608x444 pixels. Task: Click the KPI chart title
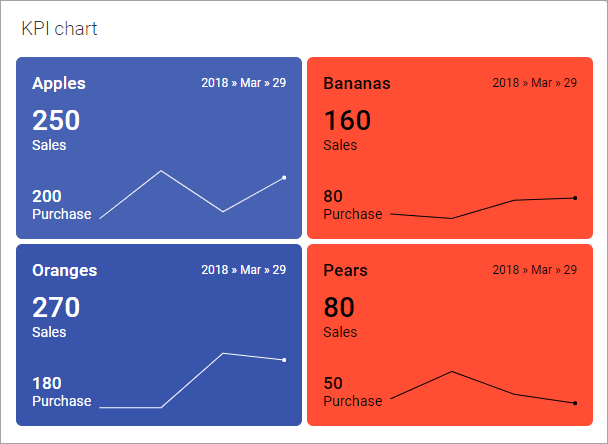coord(59,29)
